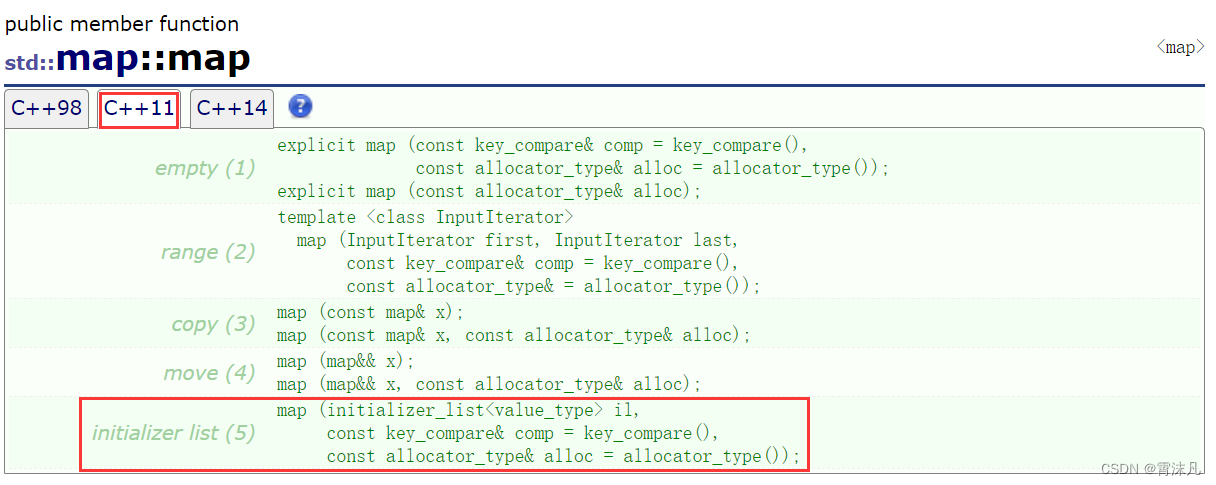
Task: Click the blue question mark help icon
Action: coord(300,107)
